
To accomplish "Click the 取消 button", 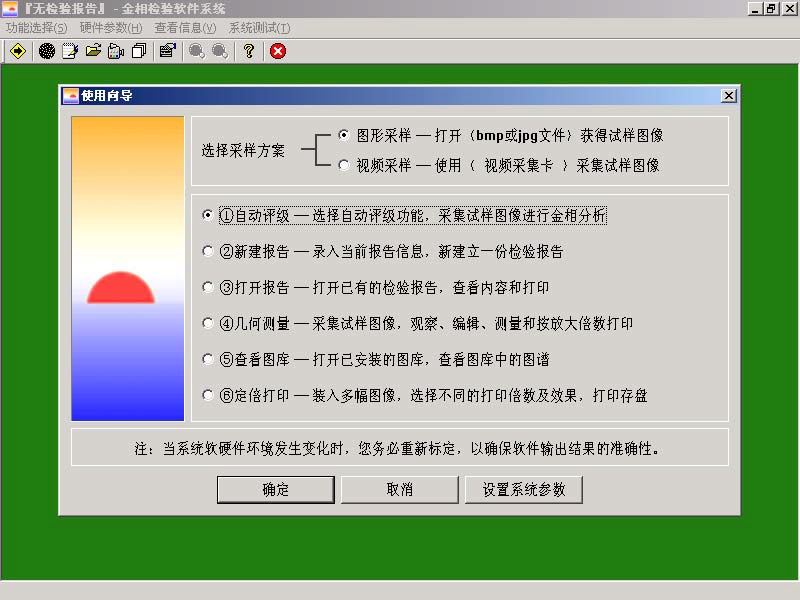I will (399, 490).
